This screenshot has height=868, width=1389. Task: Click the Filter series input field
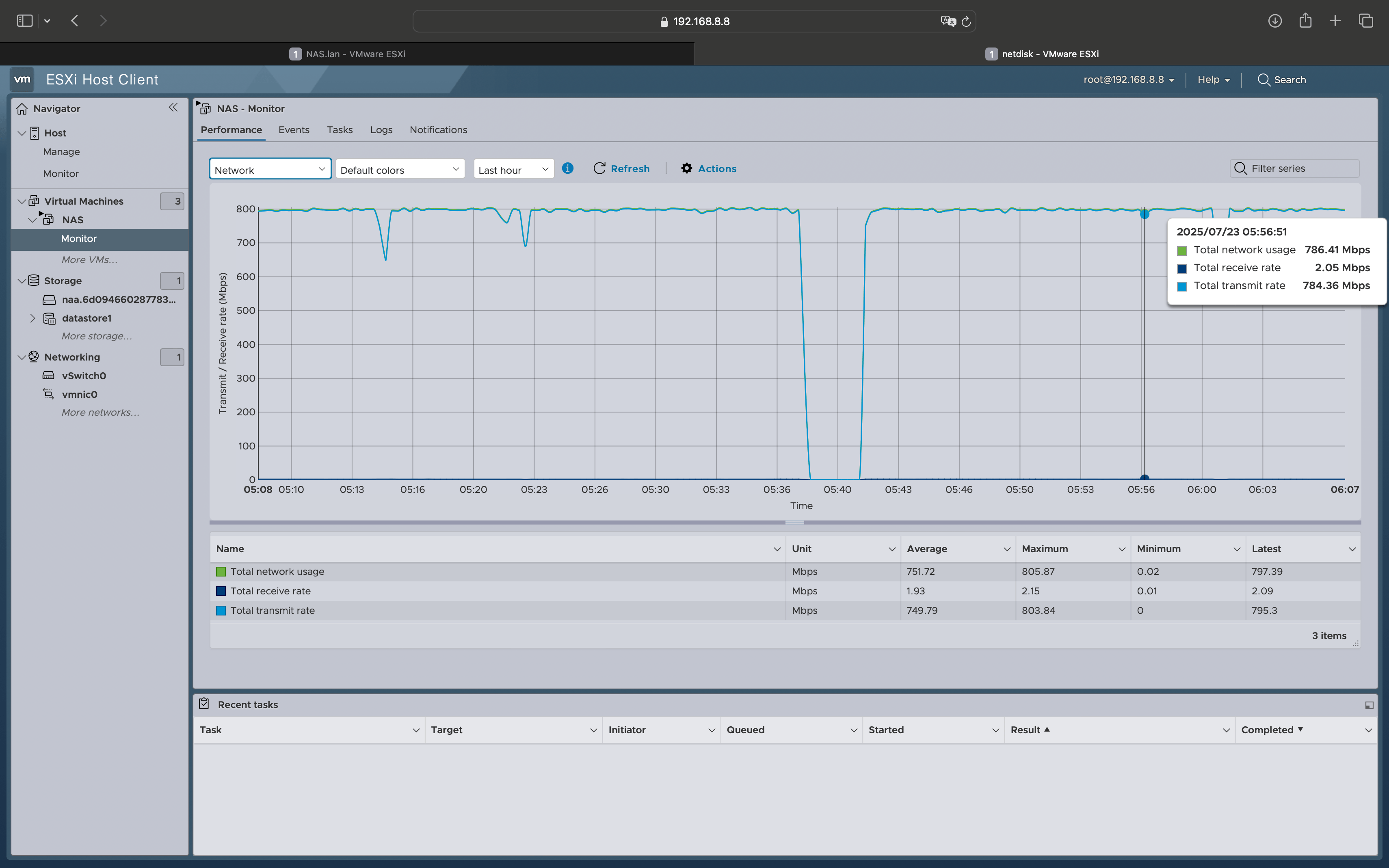tap(1301, 168)
